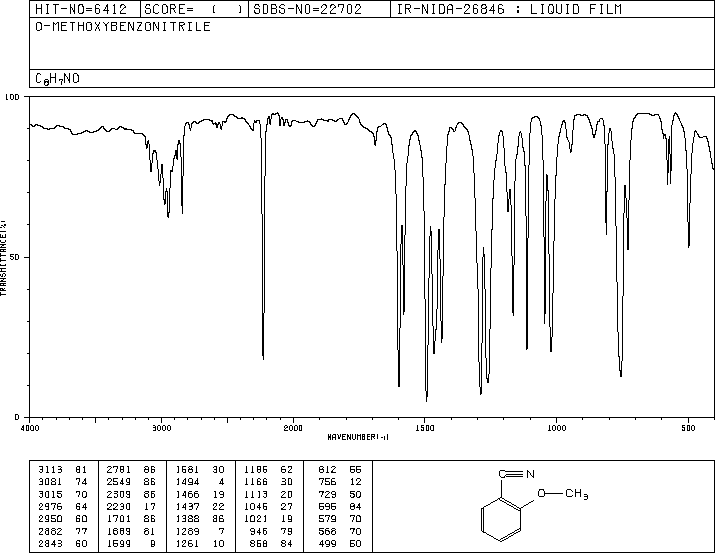Click the C8H7NO molecular formula
715x553 pixels.
pos(57,78)
